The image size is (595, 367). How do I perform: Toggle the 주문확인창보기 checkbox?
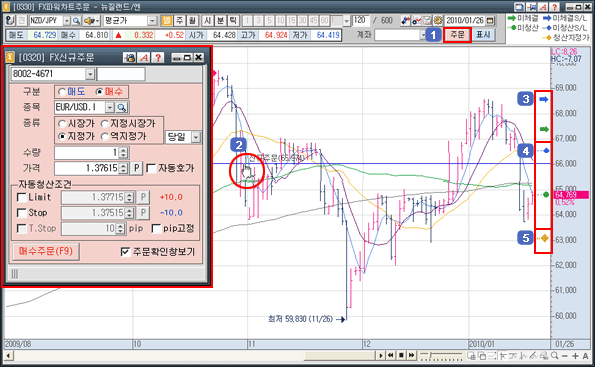(125, 252)
